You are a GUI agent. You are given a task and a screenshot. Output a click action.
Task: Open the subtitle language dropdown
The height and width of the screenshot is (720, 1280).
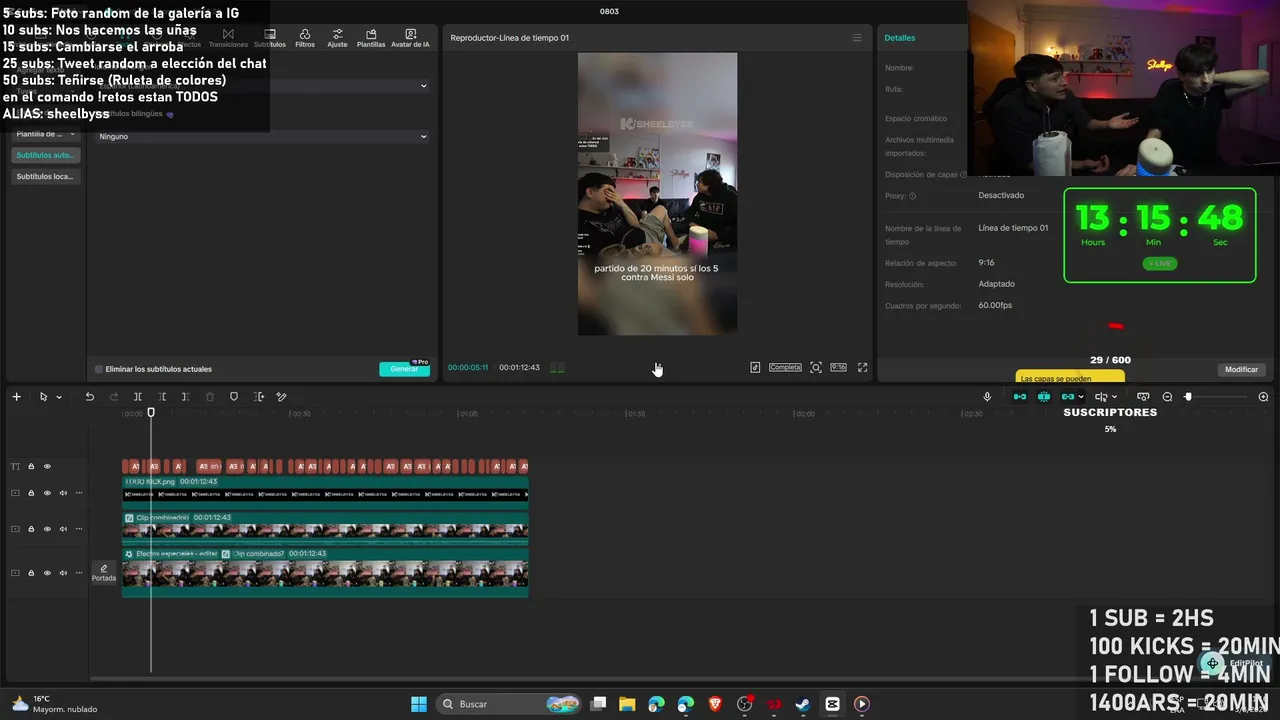[262, 86]
